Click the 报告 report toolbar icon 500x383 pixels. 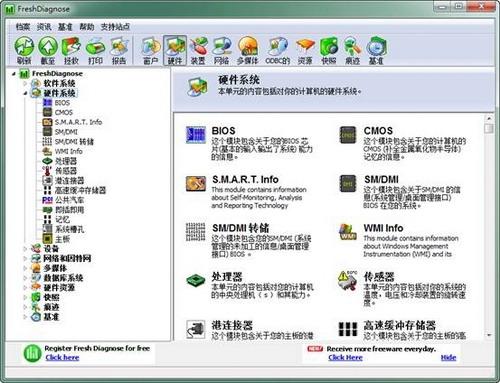click(x=119, y=50)
